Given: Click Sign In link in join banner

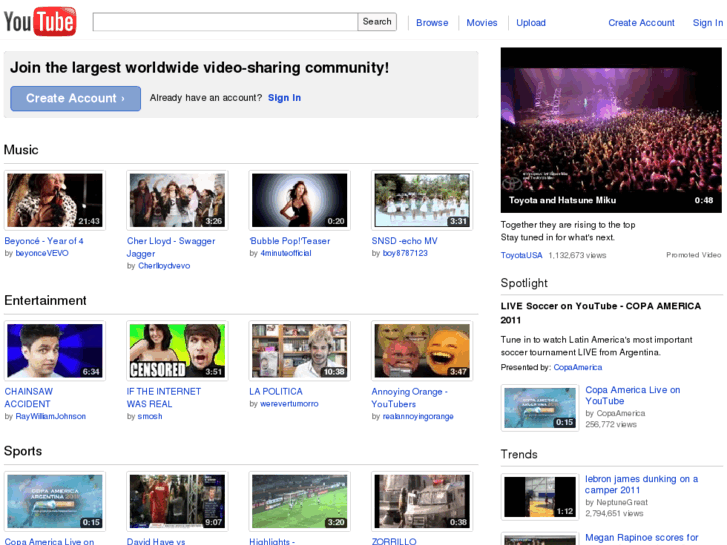Looking at the screenshot, I should (x=284, y=98).
